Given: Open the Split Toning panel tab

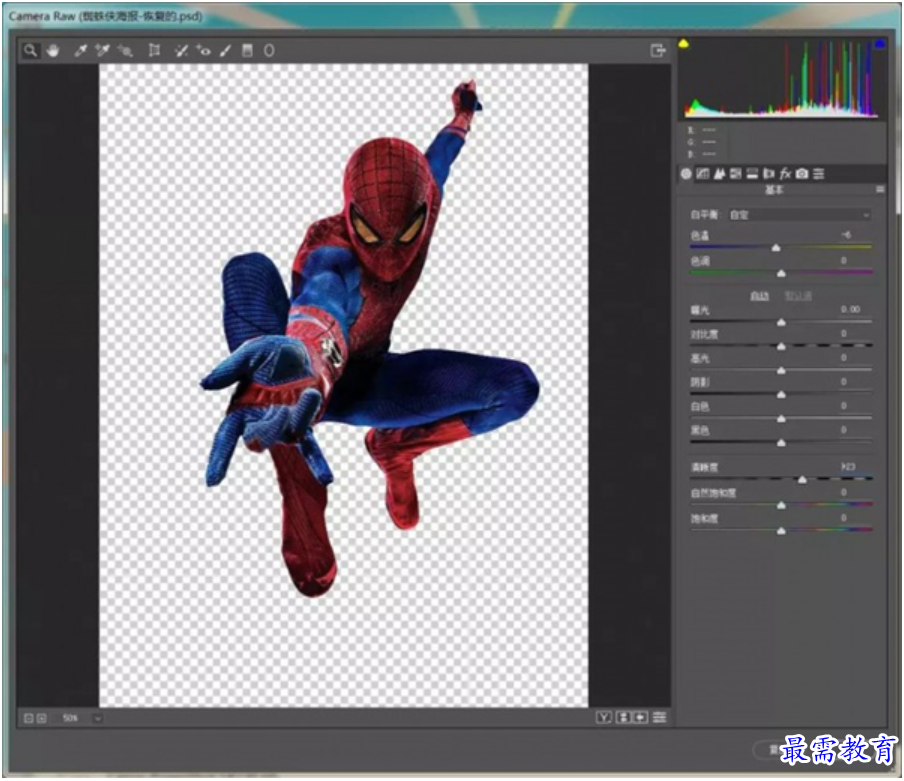Looking at the screenshot, I should coord(752,173).
